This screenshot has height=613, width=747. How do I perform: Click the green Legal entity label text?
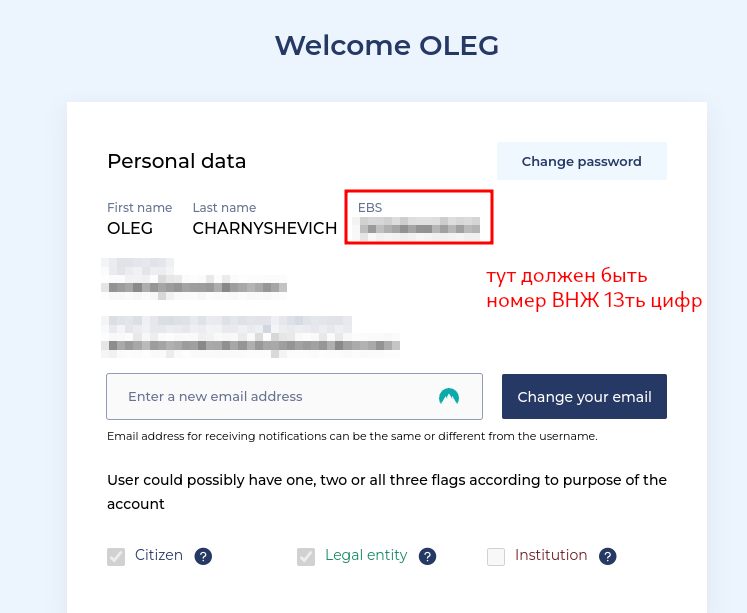366,555
